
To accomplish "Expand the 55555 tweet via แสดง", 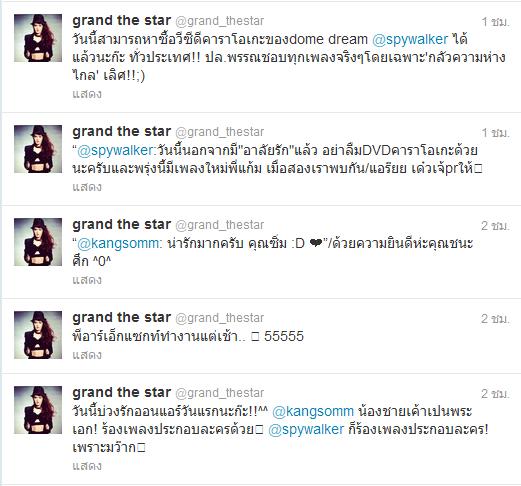I will 87,355.
